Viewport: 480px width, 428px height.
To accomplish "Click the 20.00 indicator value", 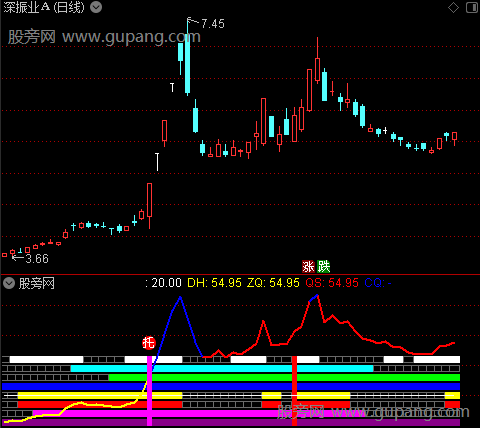I will tap(166, 283).
